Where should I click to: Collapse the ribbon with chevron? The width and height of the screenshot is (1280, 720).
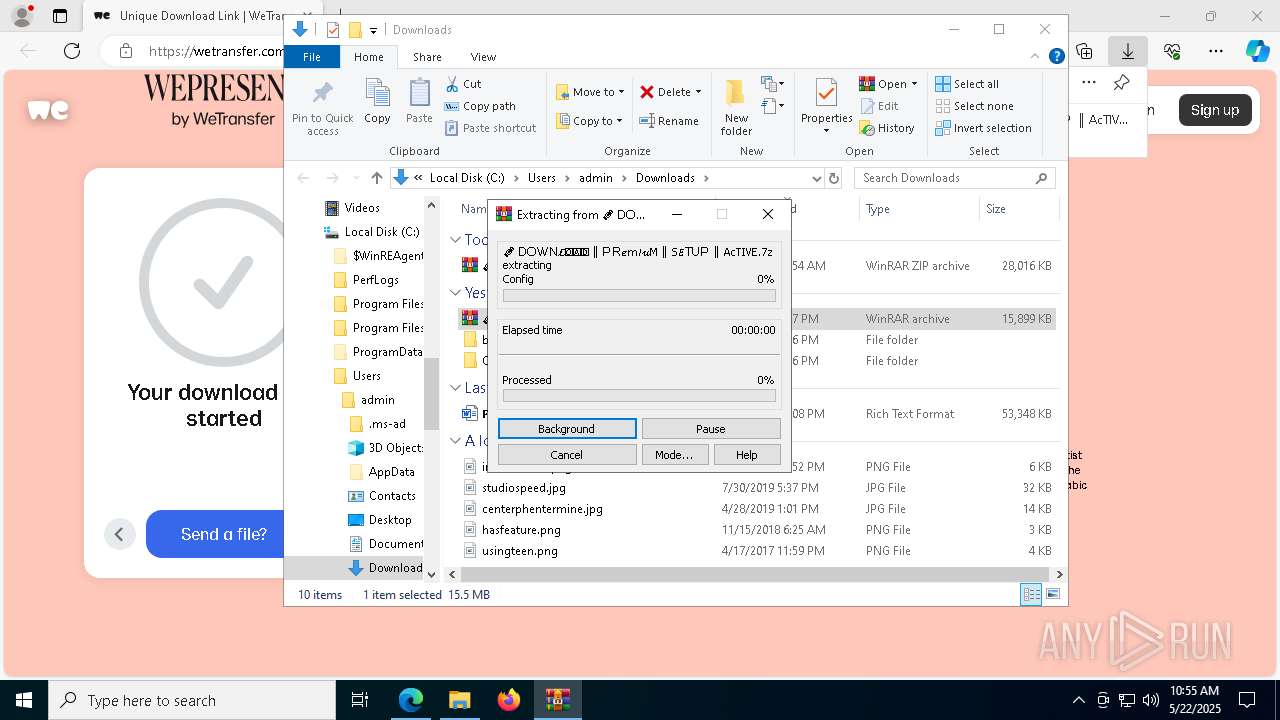tap(1037, 57)
